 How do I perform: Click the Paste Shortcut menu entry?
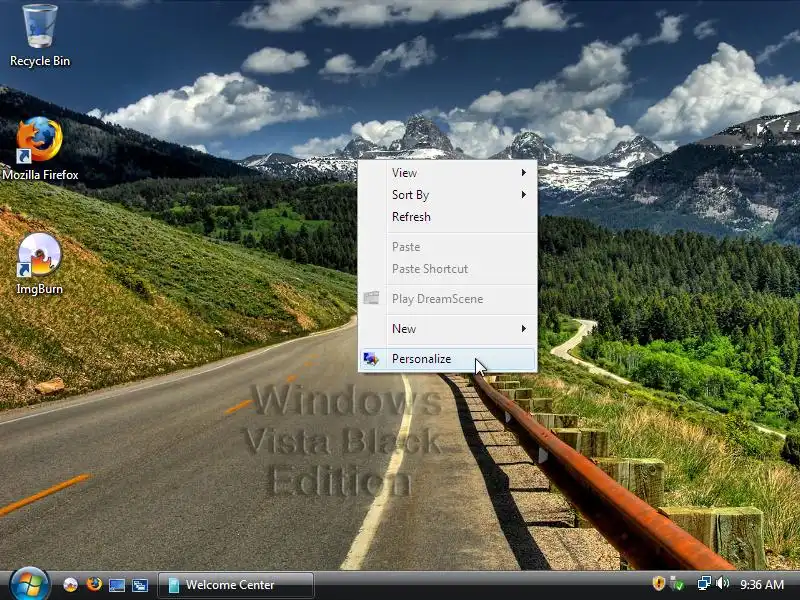[x=447, y=269]
